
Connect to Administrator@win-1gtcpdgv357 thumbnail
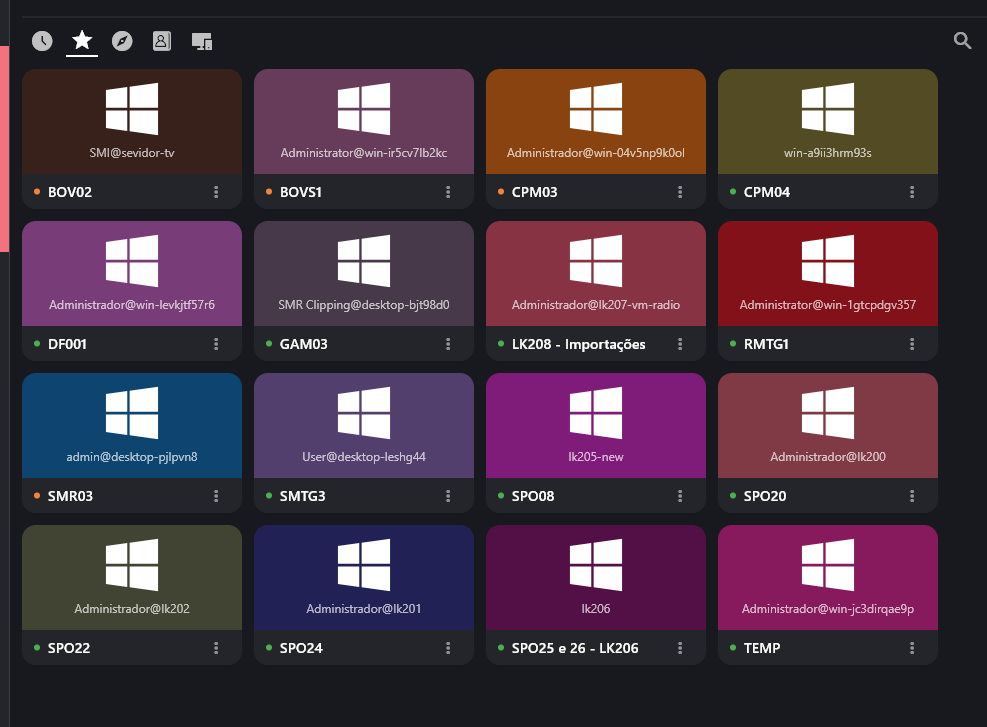(828, 273)
